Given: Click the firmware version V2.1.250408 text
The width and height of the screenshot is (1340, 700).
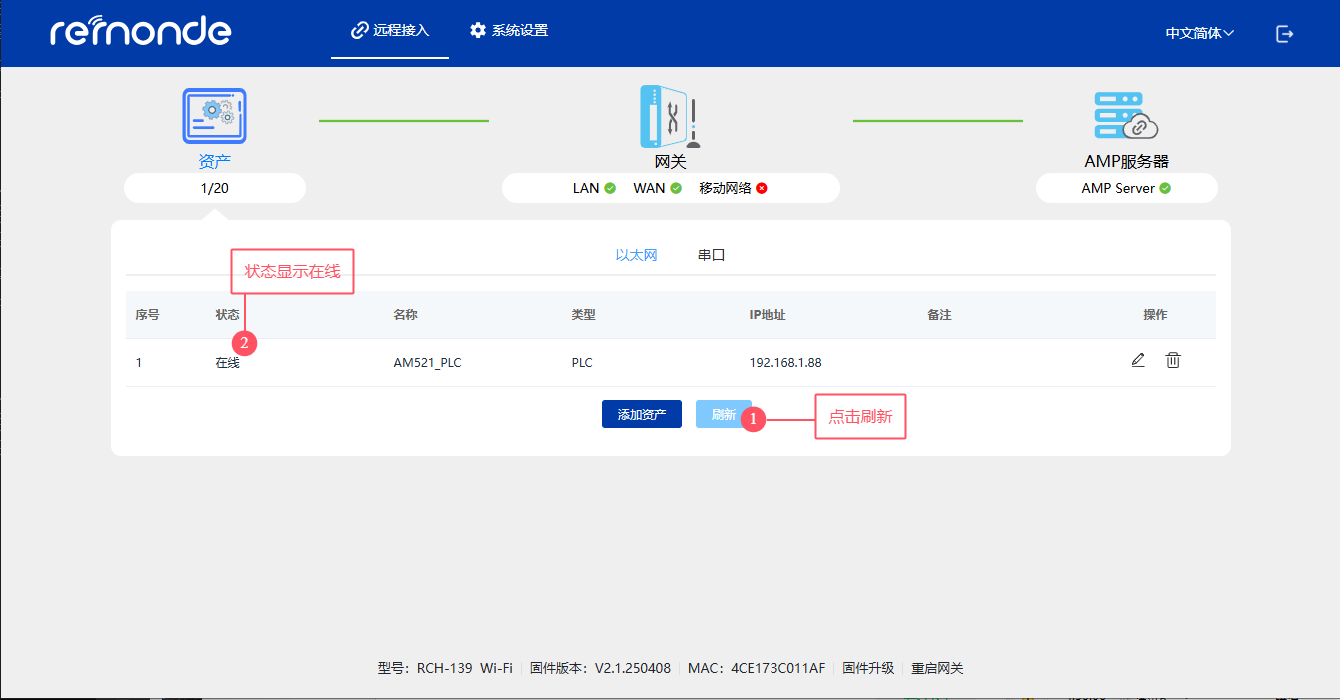Looking at the screenshot, I should (633, 668).
